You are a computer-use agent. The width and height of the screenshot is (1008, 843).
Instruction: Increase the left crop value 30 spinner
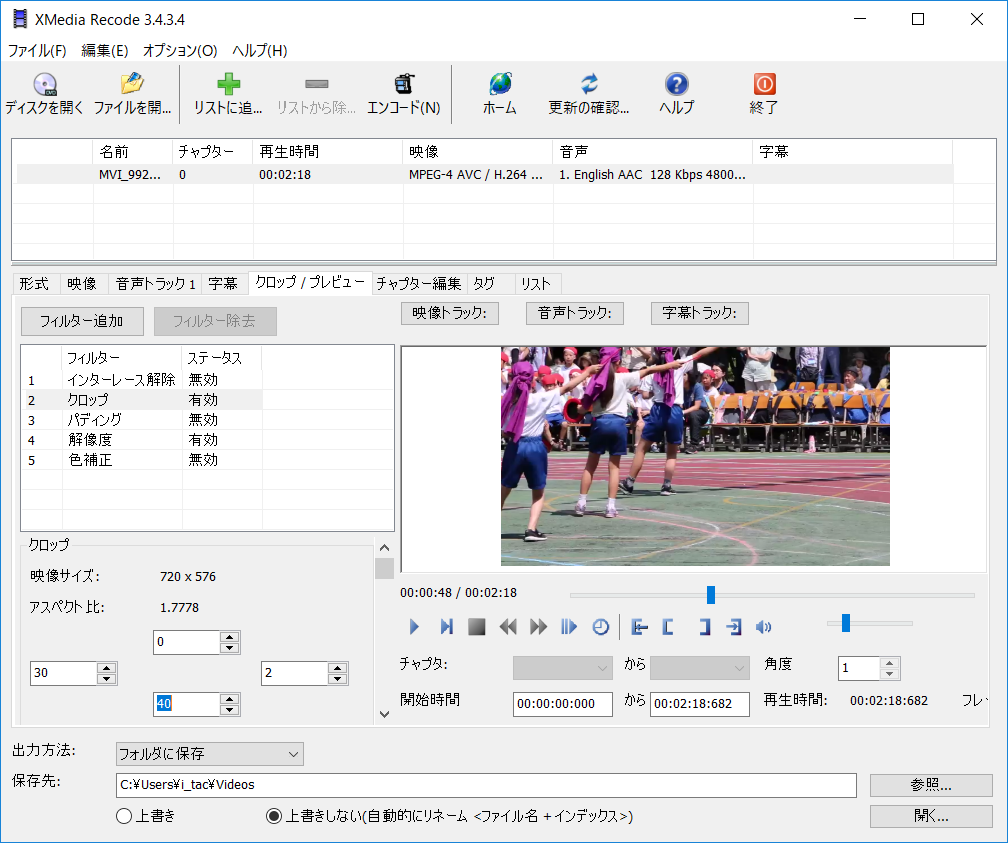point(106,667)
